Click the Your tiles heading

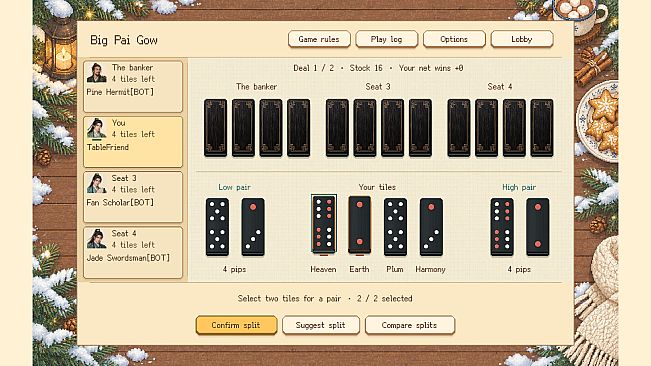point(377,187)
